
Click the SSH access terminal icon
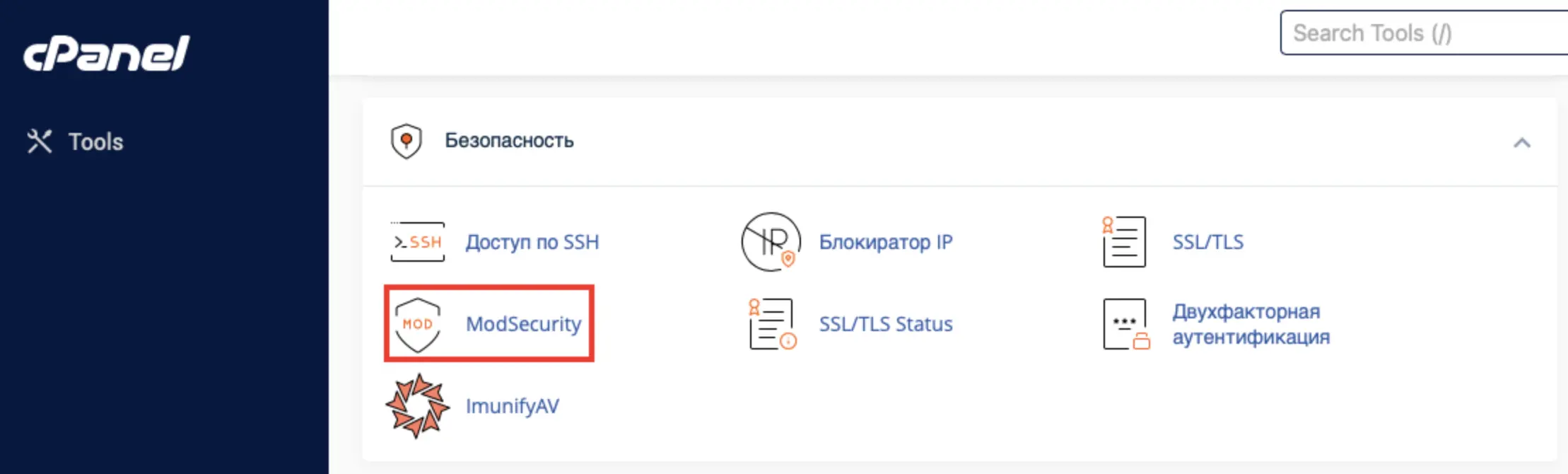[x=418, y=242]
